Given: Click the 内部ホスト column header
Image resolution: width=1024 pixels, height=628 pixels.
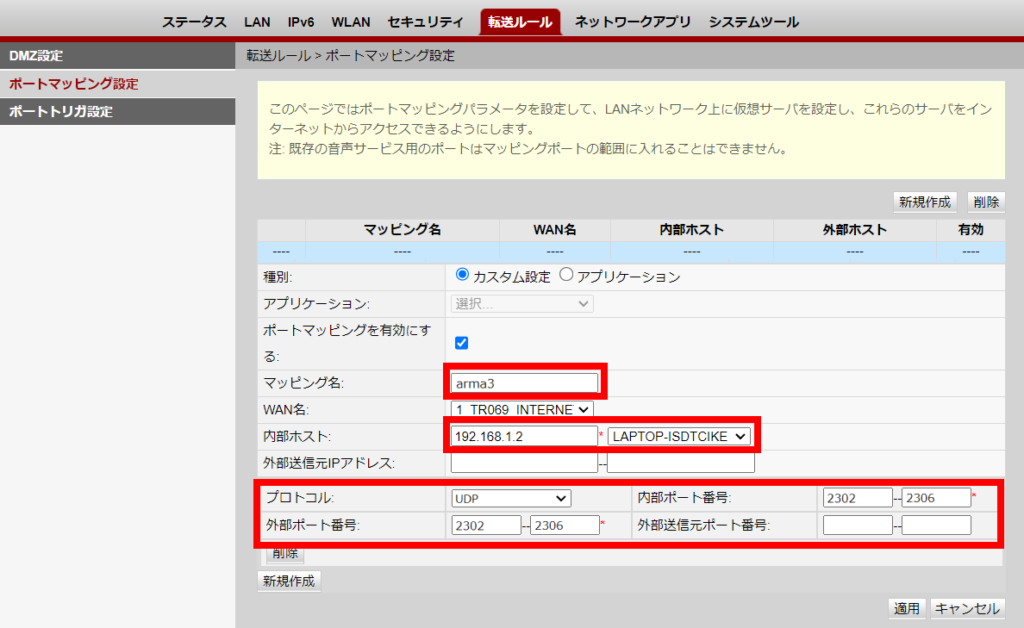Looking at the screenshot, I should [x=692, y=230].
